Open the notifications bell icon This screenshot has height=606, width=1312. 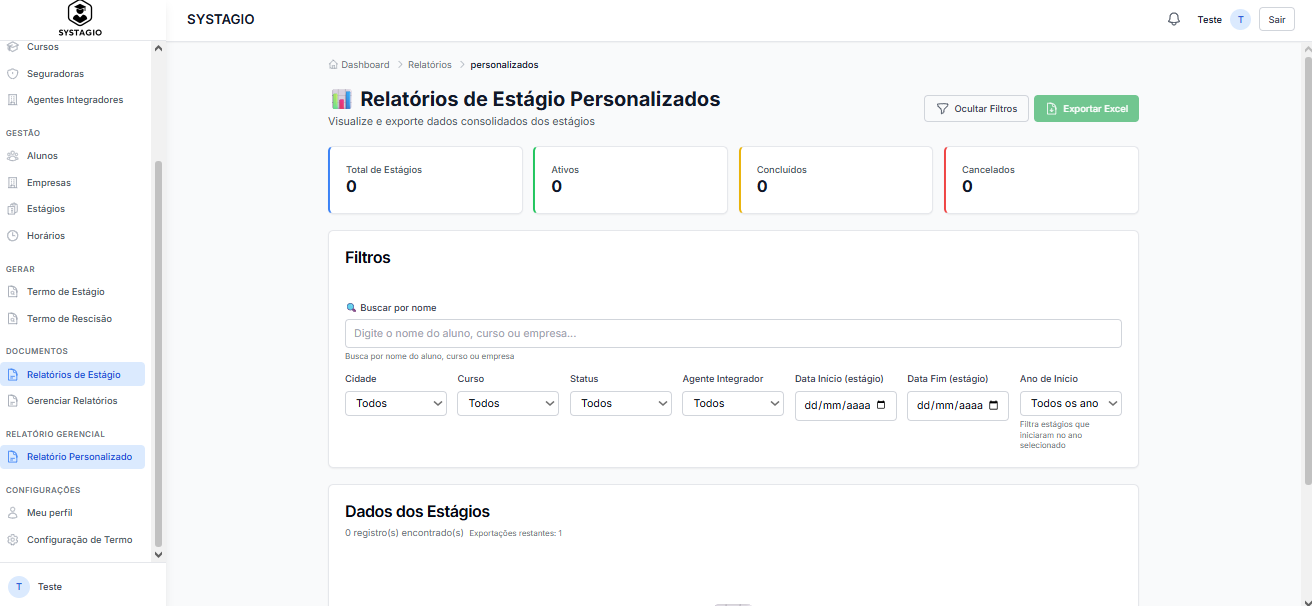coord(1174,19)
